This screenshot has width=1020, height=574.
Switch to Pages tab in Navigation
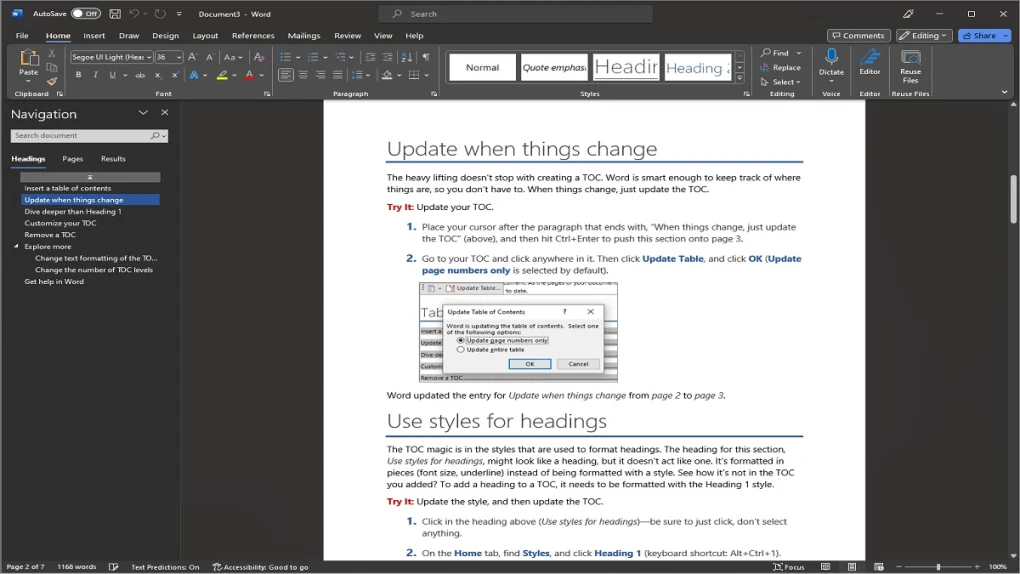72,159
